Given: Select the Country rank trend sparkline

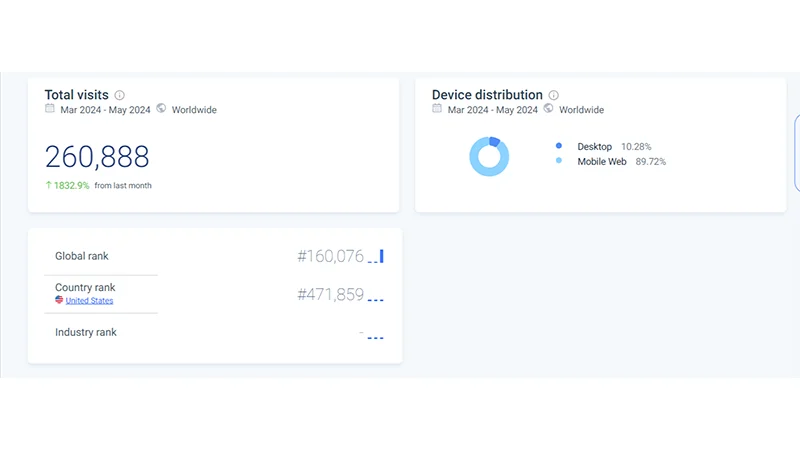Looking at the screenshot, I should point(376,300).
